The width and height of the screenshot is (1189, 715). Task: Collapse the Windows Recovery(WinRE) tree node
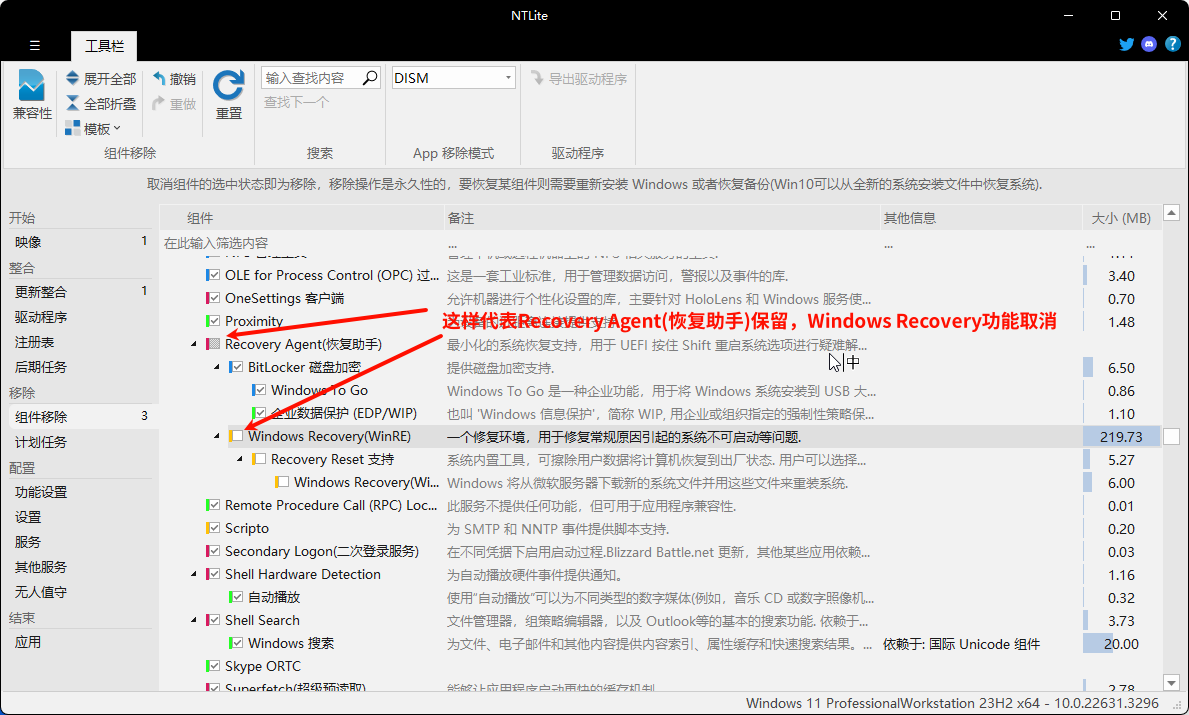217,436
